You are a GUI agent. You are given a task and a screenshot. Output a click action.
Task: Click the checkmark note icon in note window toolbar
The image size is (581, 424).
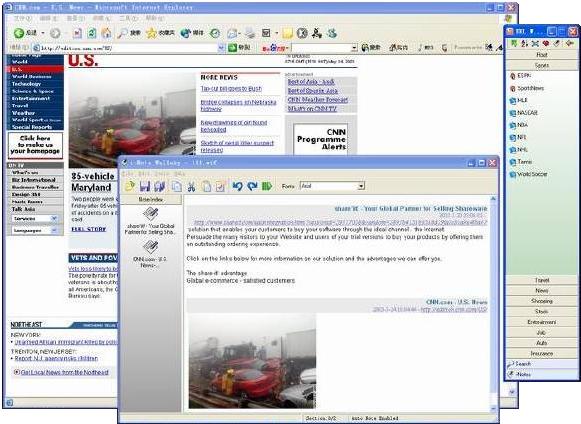[220, 186]
